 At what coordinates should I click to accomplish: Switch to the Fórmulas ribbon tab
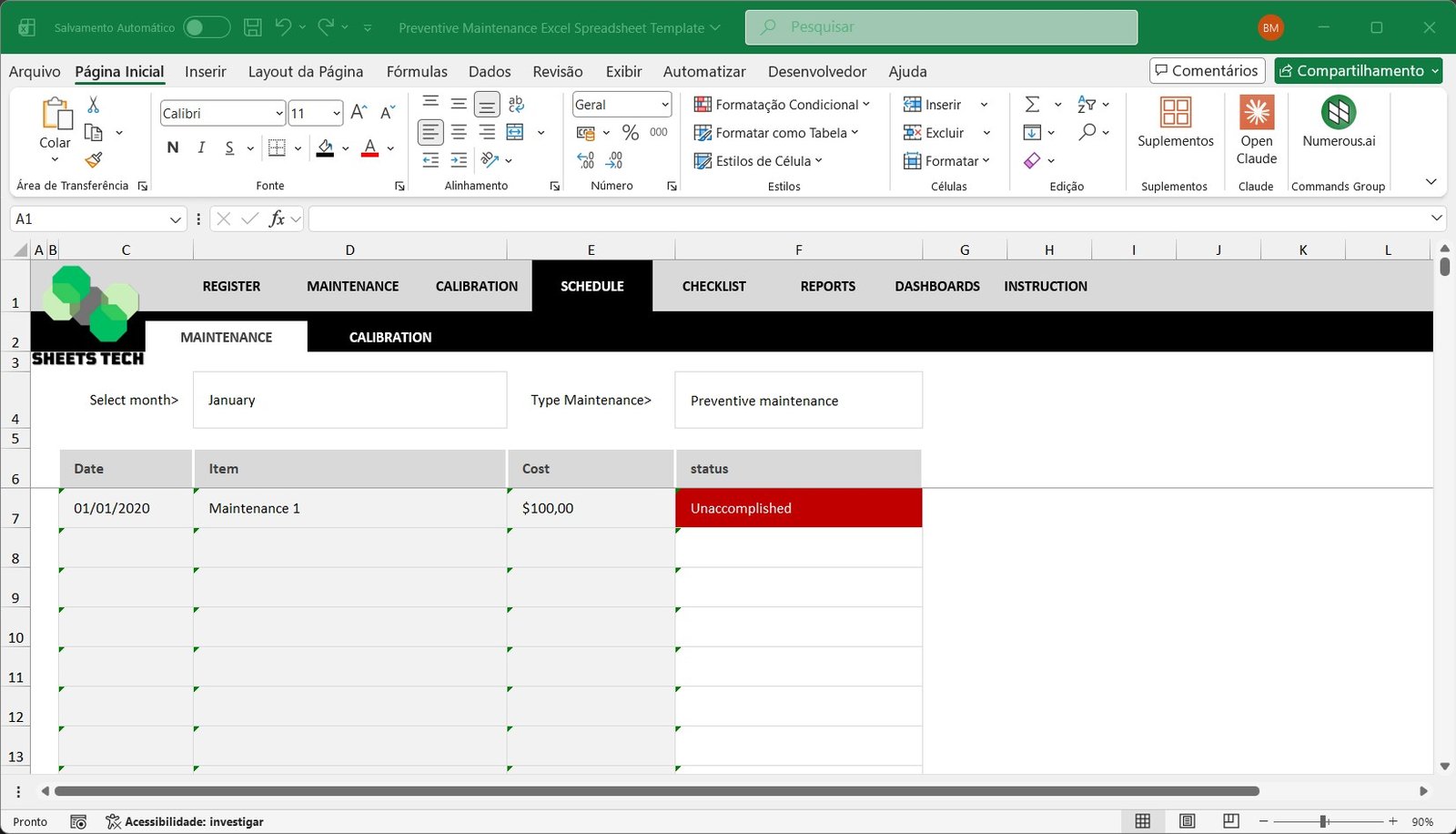click(417, 71)
